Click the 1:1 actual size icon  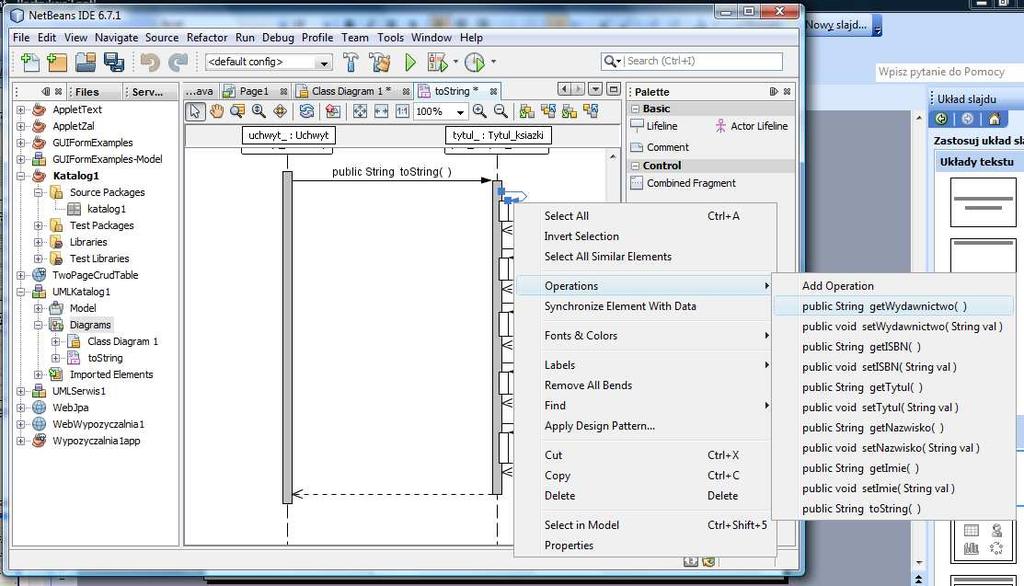(402, 111)
